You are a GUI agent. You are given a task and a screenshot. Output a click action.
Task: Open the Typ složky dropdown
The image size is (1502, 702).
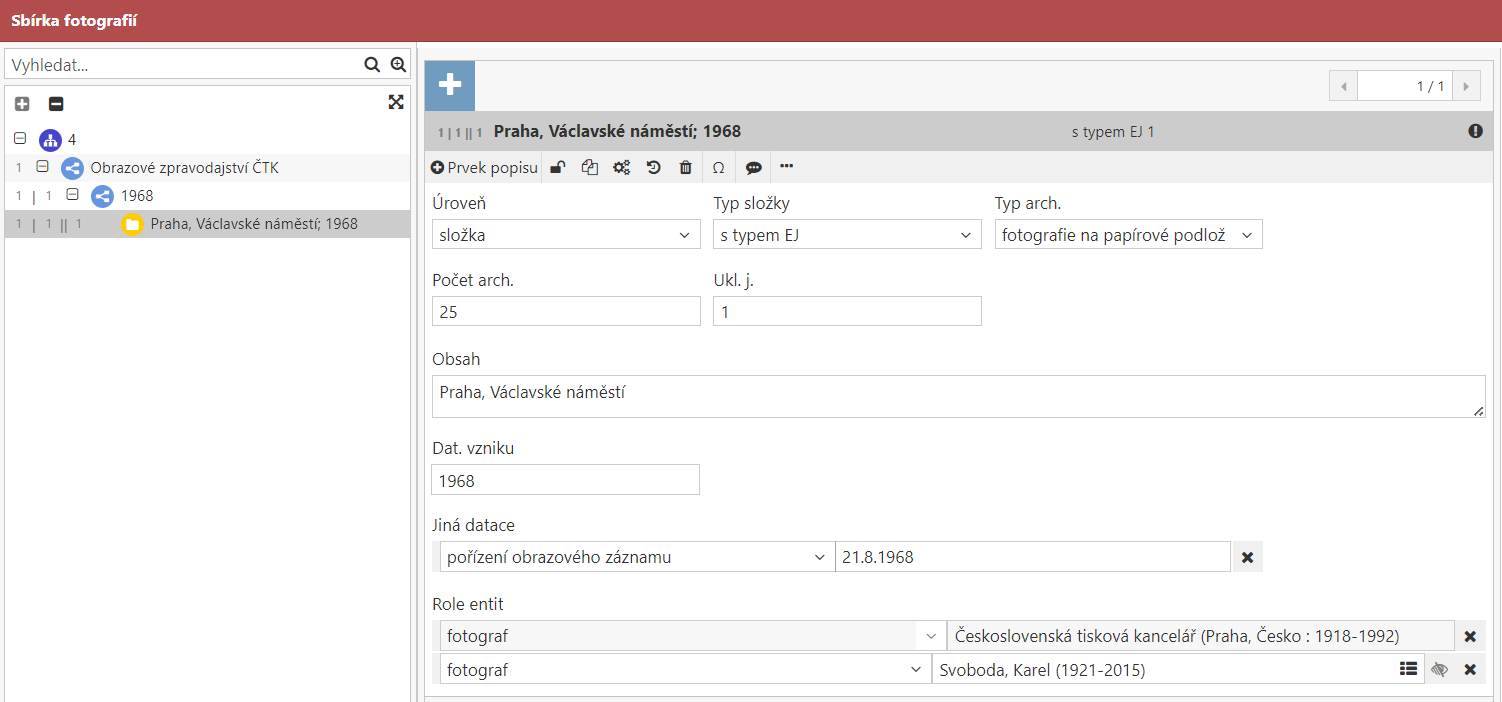pos(846,235)
